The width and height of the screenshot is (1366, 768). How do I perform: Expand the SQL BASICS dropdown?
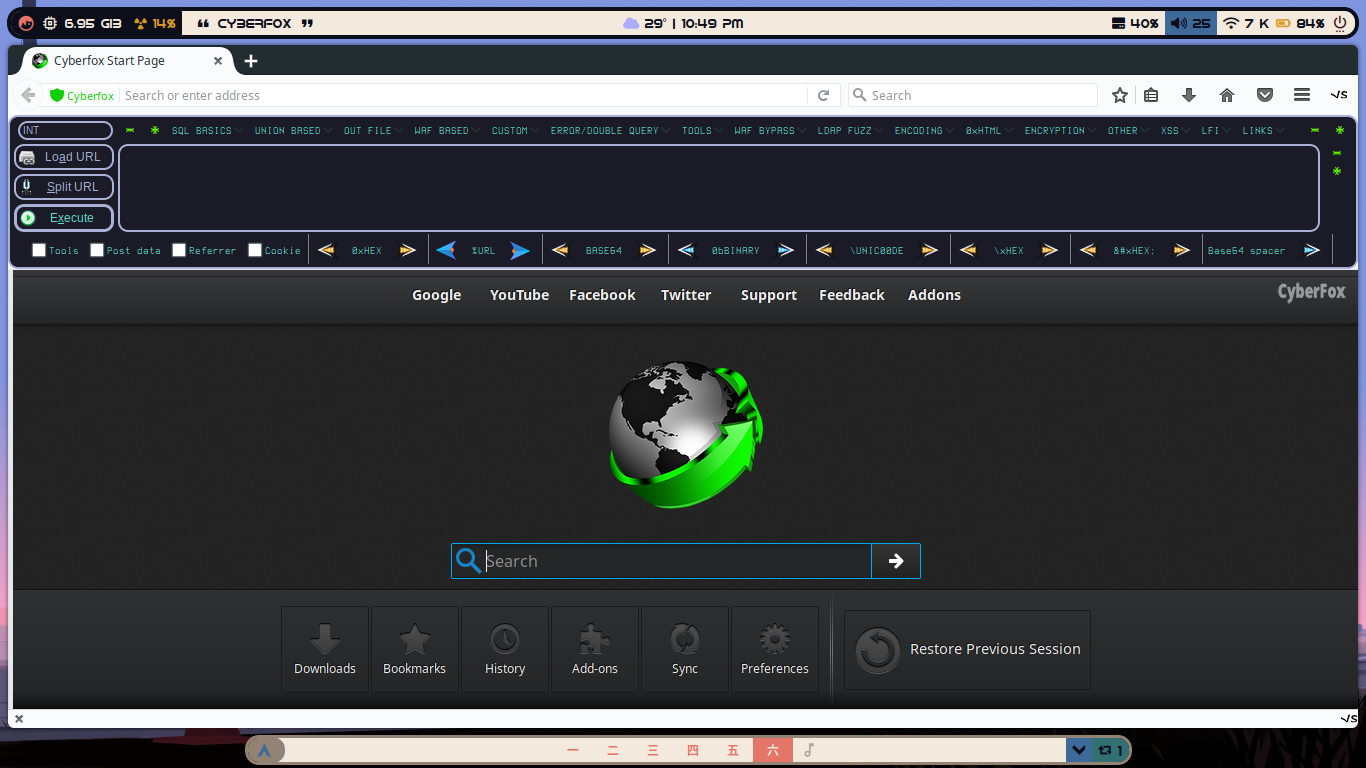point(207,130)
